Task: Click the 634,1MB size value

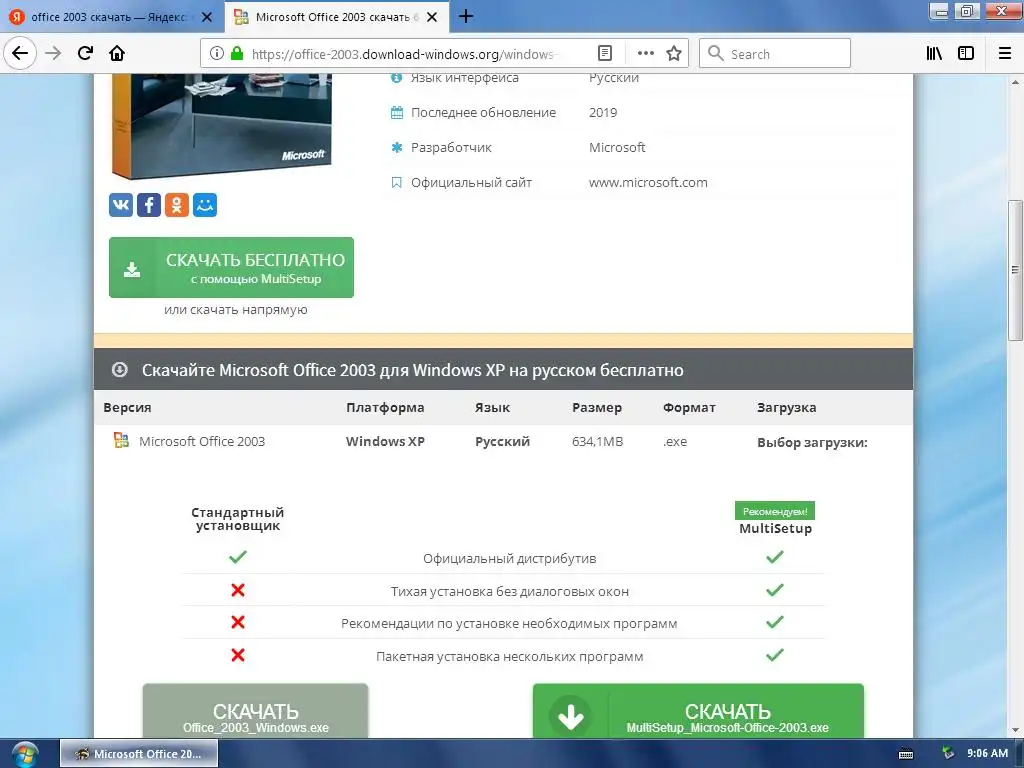Action: tap(598, 441)
